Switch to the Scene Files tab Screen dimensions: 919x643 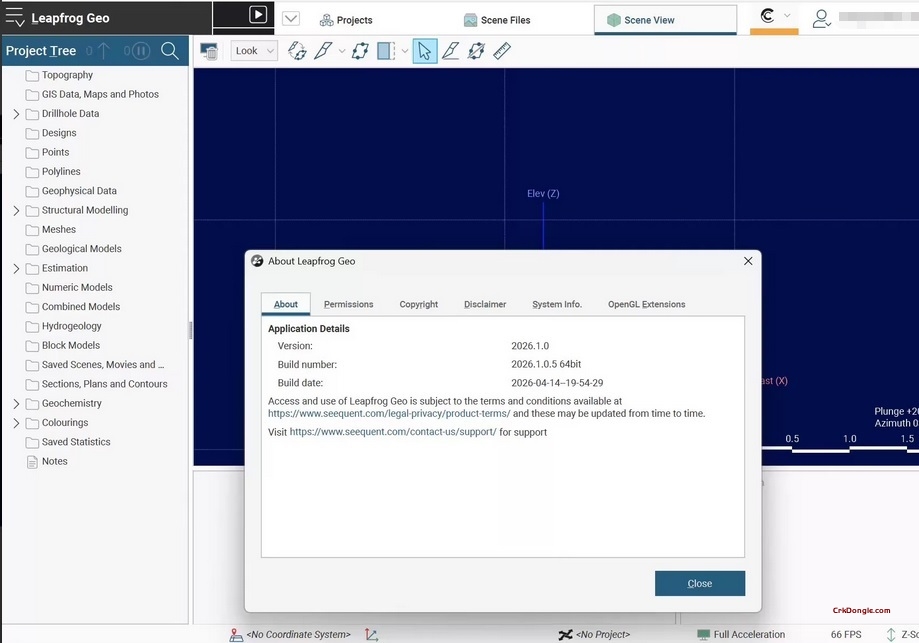(x=497, y=20)
